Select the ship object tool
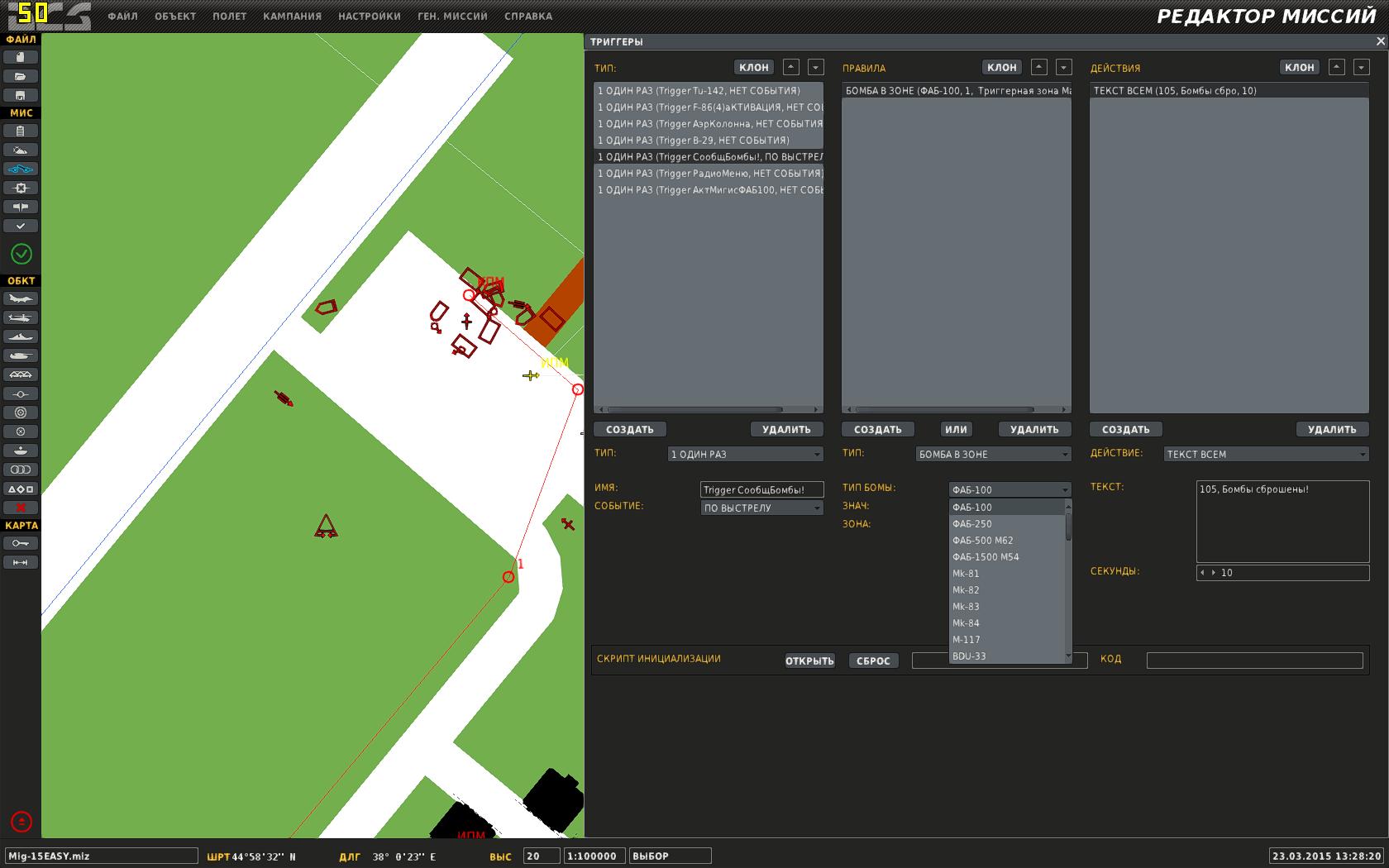The width and height of the screenshot is (1389, 868). (x=21, y=336)
